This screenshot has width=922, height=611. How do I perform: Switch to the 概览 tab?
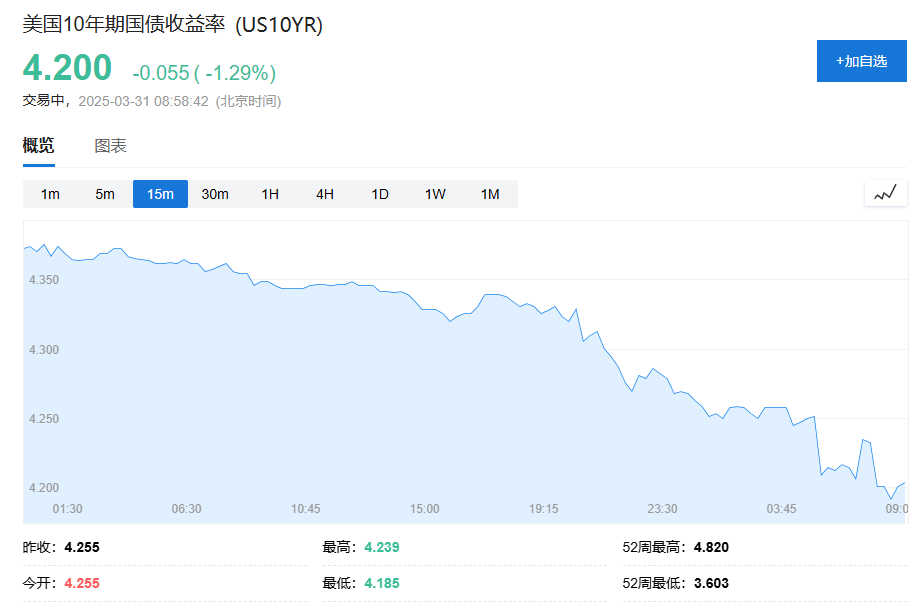point(39,146)
